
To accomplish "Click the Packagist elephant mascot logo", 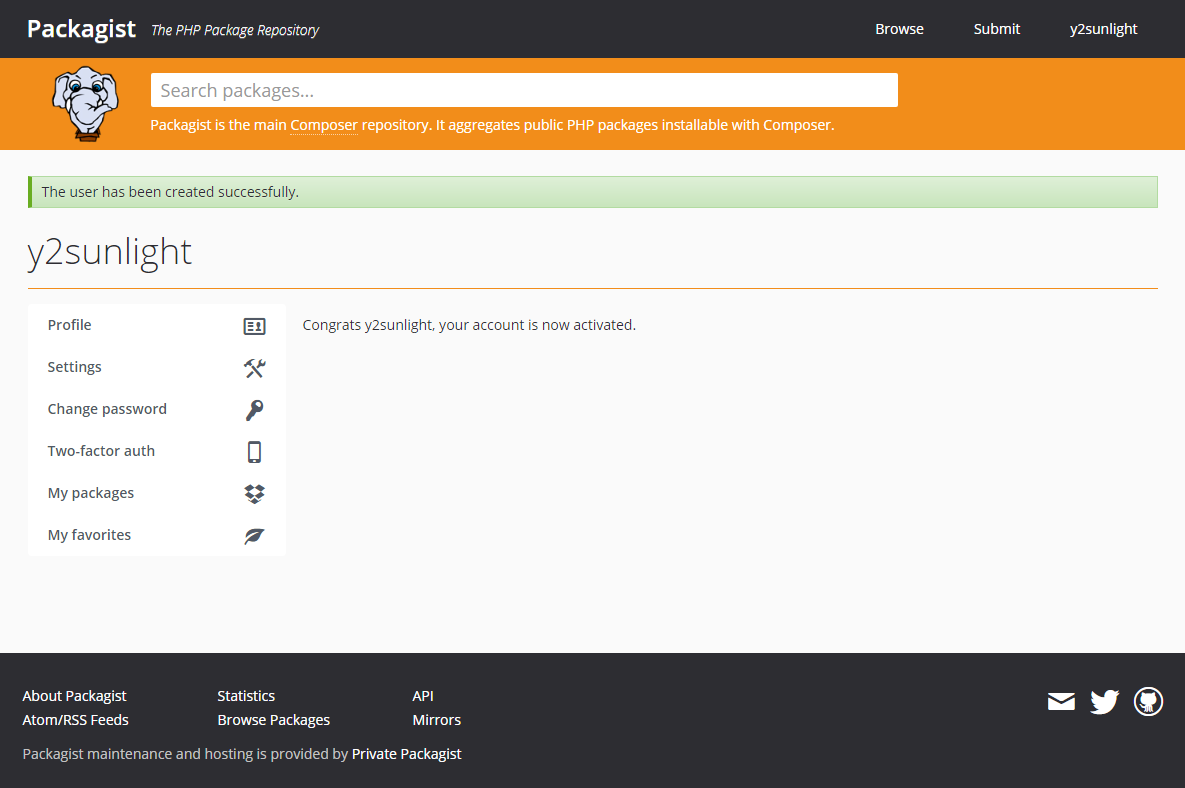I will (x=84, y=103).
